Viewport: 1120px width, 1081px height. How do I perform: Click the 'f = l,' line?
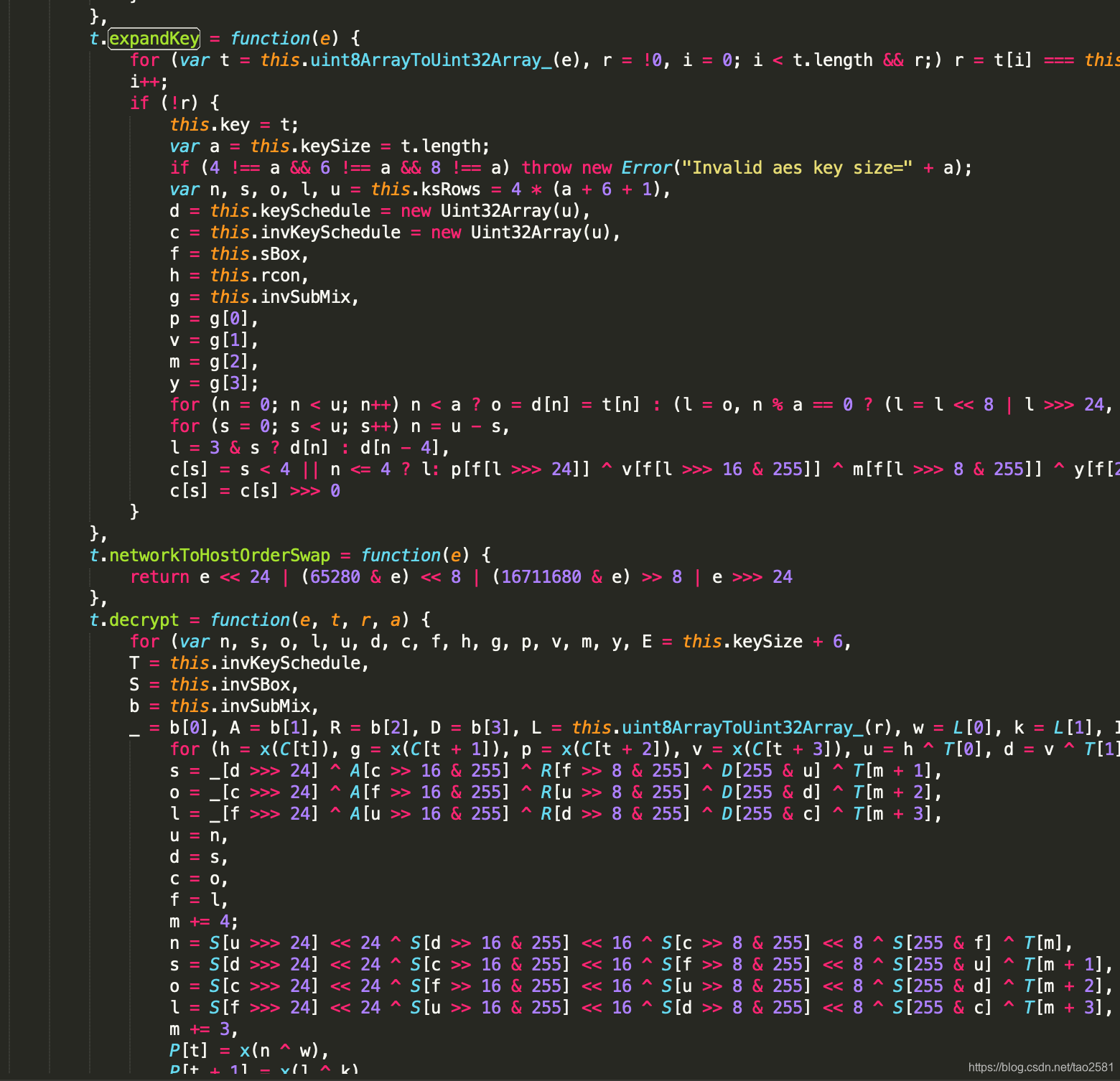point(200,899)
